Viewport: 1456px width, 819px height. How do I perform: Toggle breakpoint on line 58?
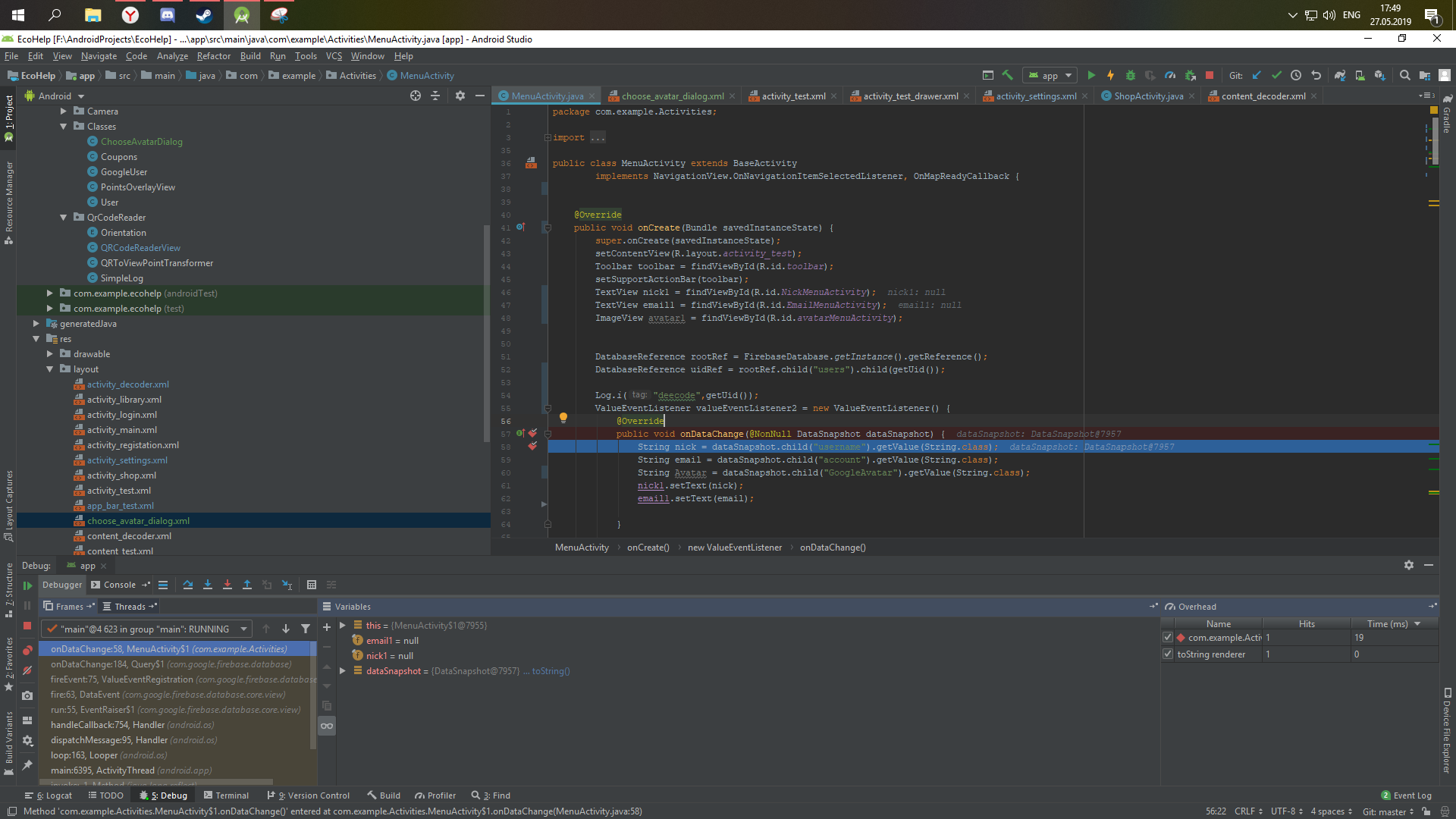(x=532, y=447)
